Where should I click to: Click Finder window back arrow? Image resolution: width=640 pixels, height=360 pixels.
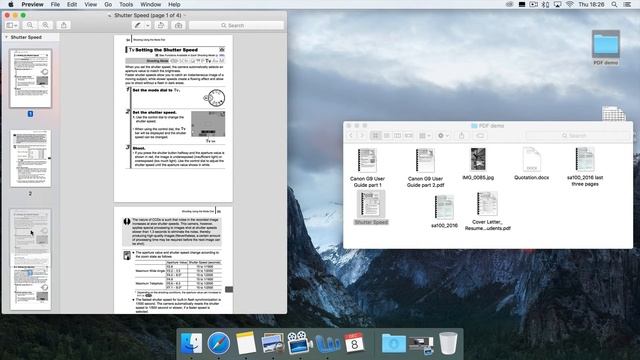point(351,136)
